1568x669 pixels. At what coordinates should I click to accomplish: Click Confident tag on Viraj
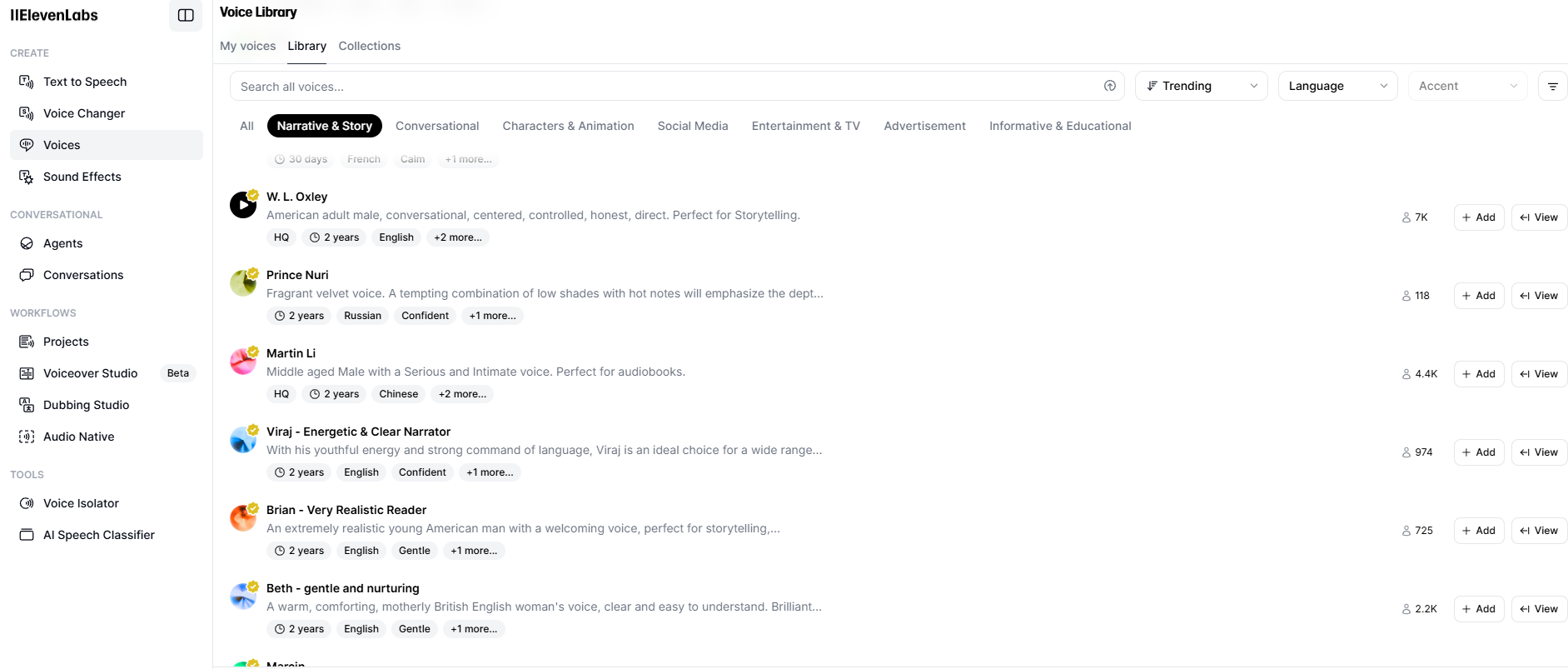pos(422,472)
